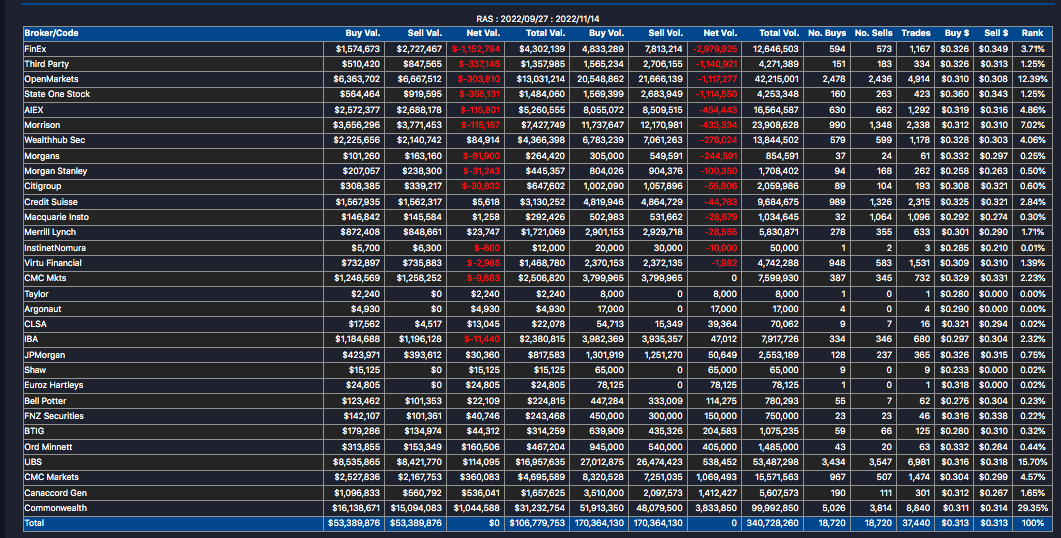Click FinEx net value -1,152,794

point(476,49)
